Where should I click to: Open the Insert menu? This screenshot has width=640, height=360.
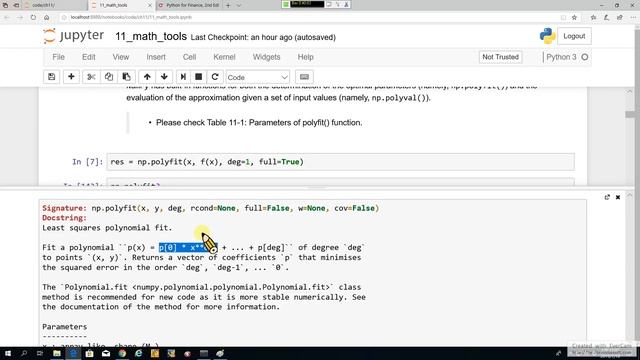(156, 57)
